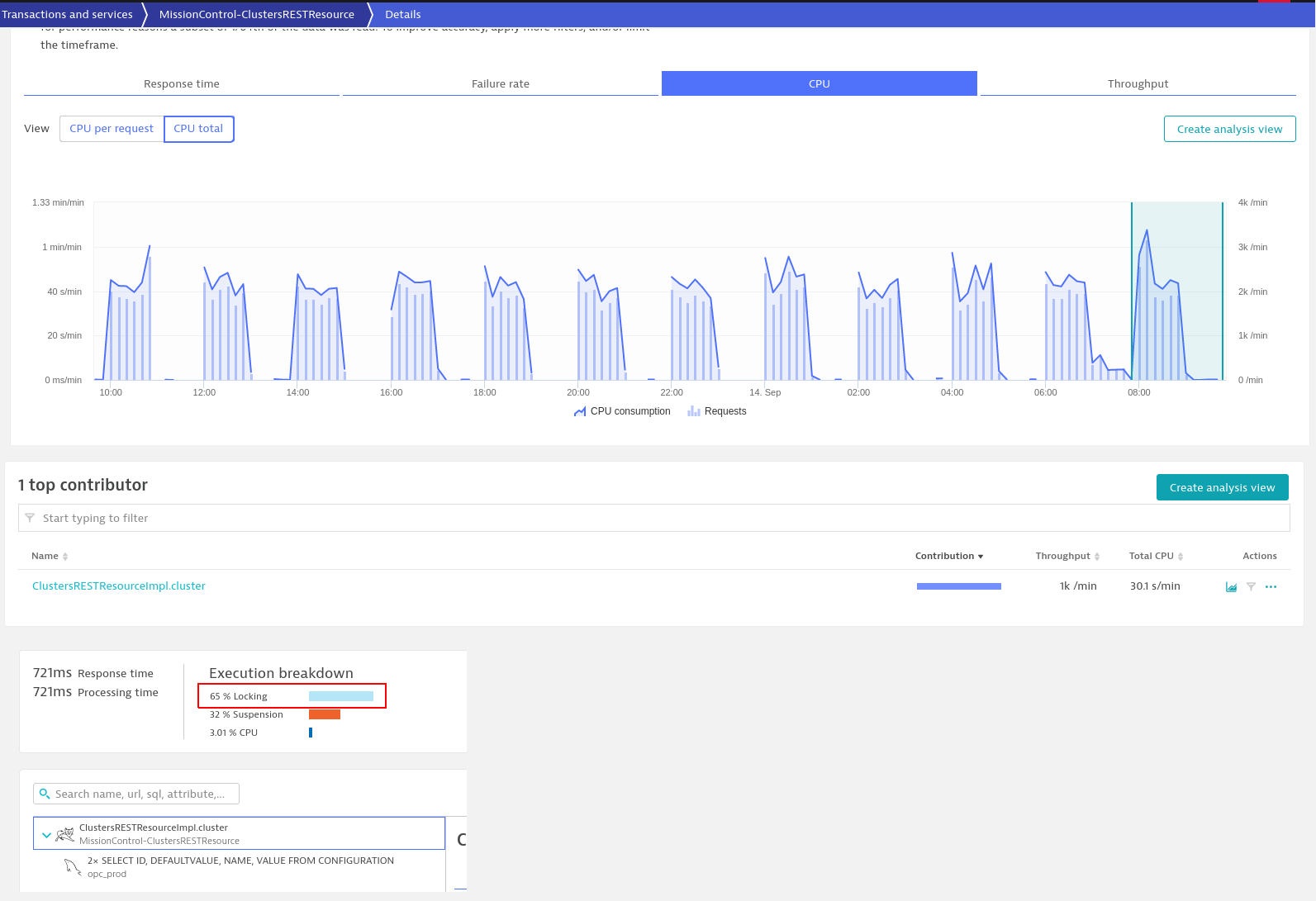Switch view to CPU per request

click(112, 129)
